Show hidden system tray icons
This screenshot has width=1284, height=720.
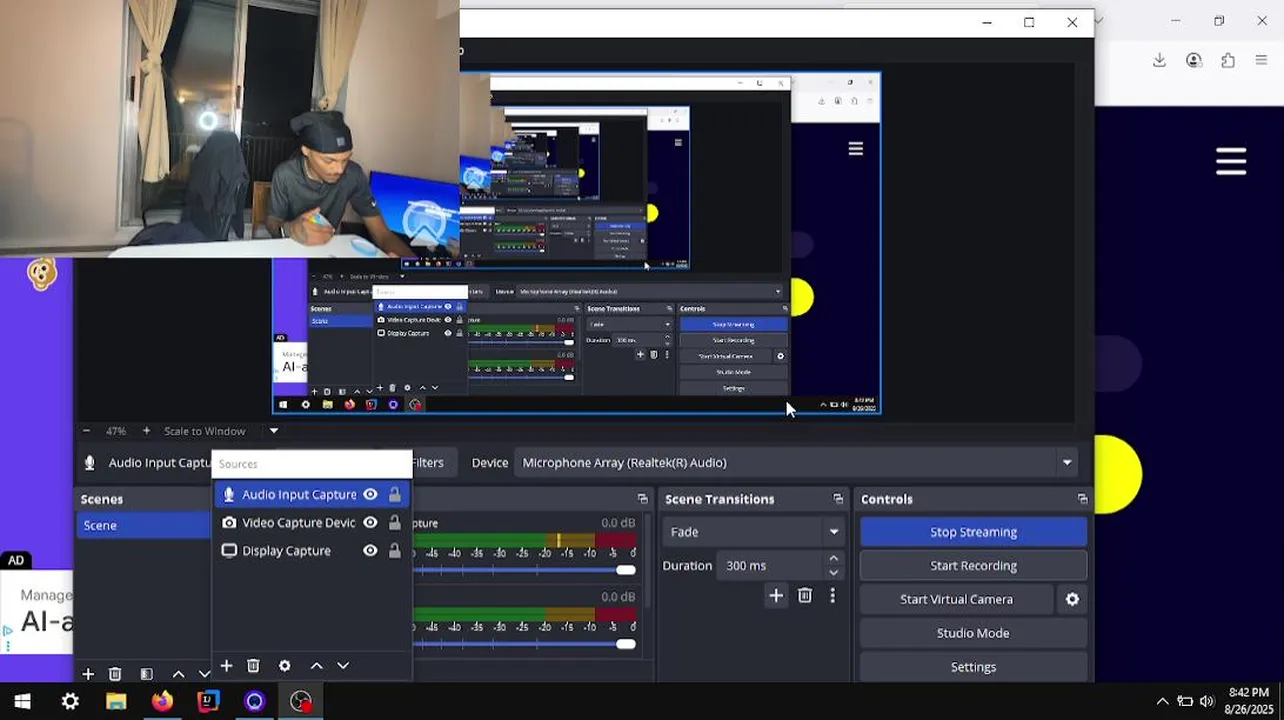pos(1162,701)
